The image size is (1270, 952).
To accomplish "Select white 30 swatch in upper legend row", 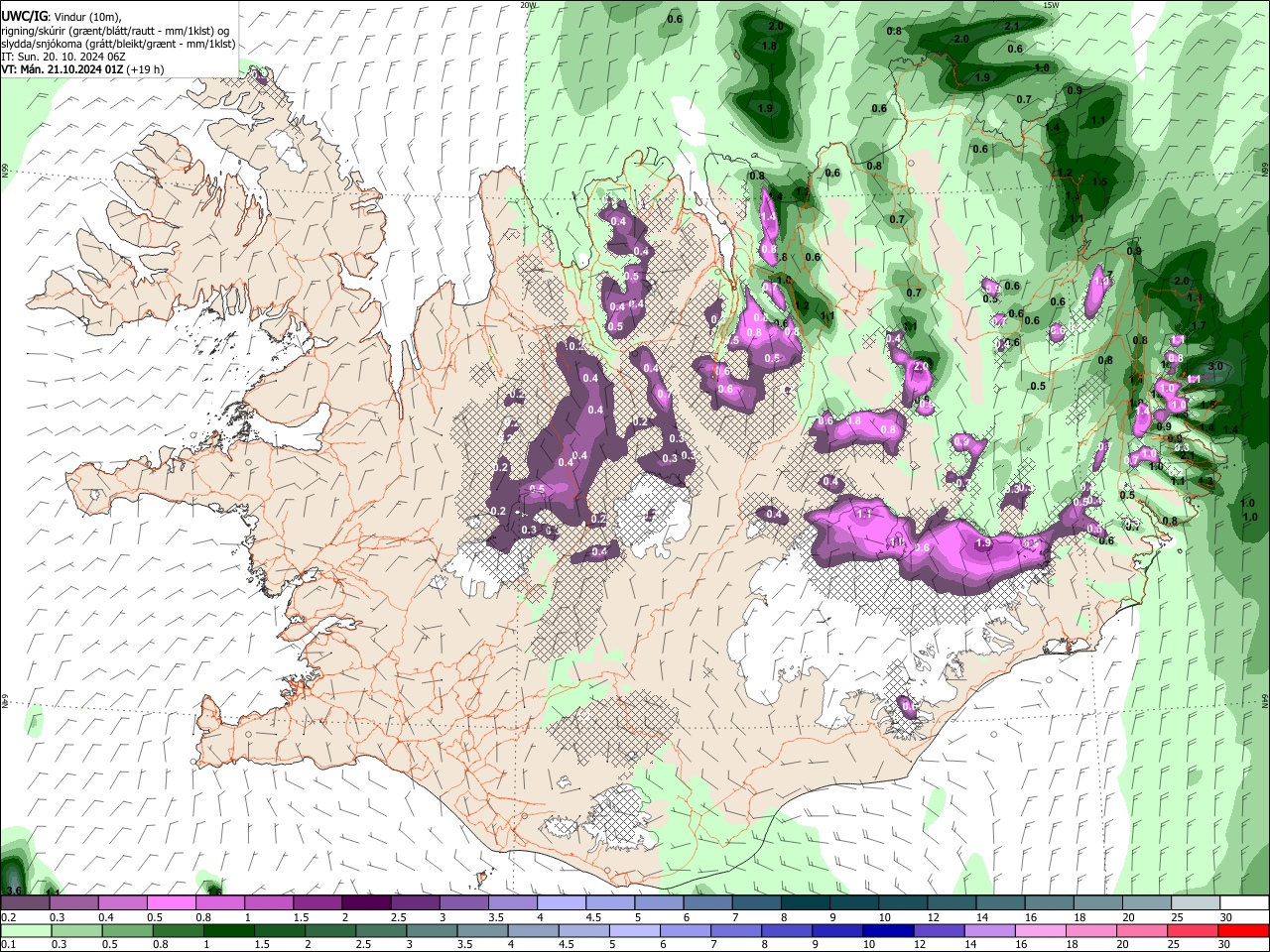I will pos(1243,903).
